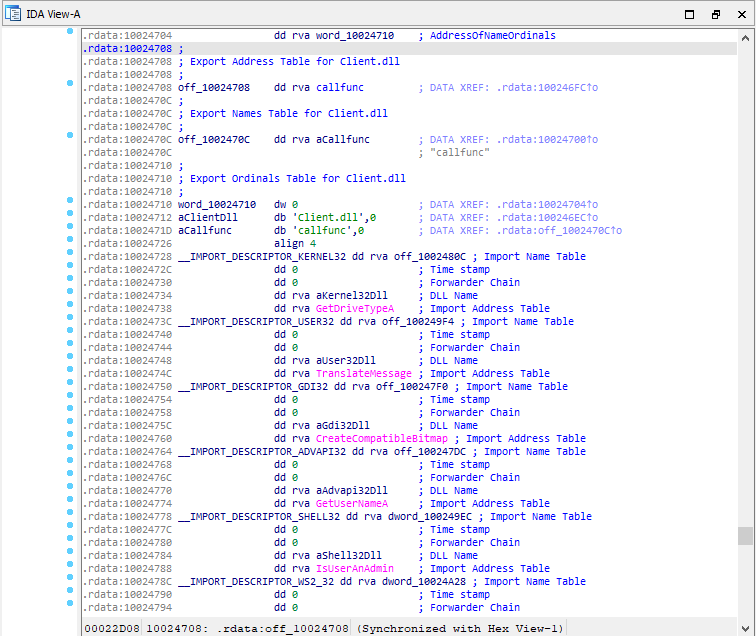Select the 'Client.dll' string literal
This screenshot has width=756, height=636.
pos(328,218)
